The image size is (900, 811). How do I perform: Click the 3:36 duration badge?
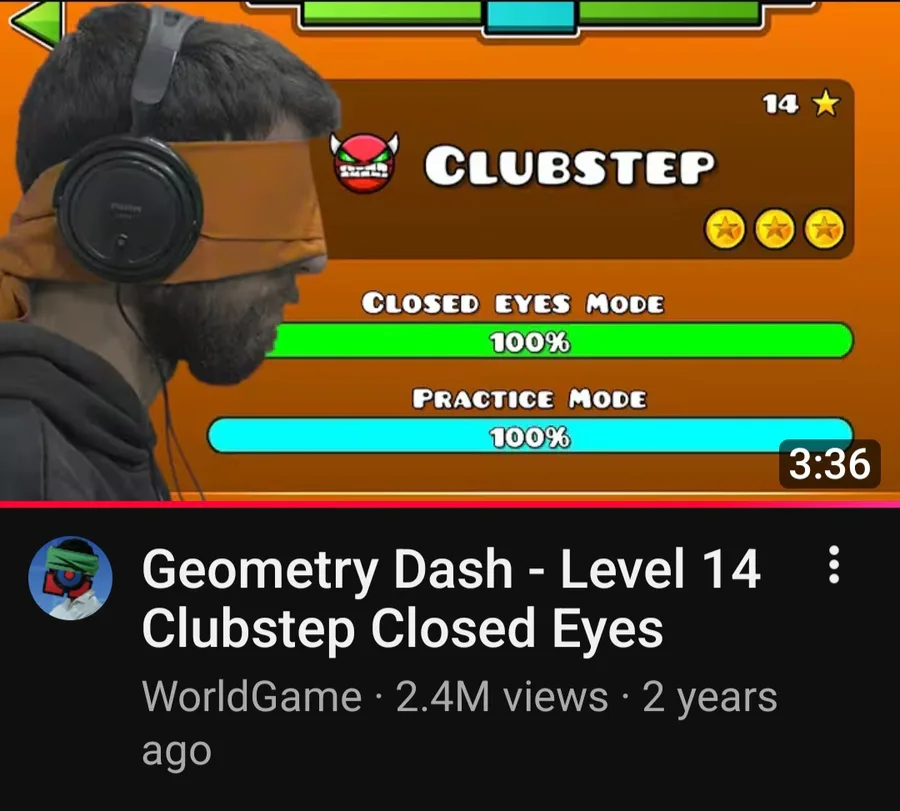[x=829, y=464]
